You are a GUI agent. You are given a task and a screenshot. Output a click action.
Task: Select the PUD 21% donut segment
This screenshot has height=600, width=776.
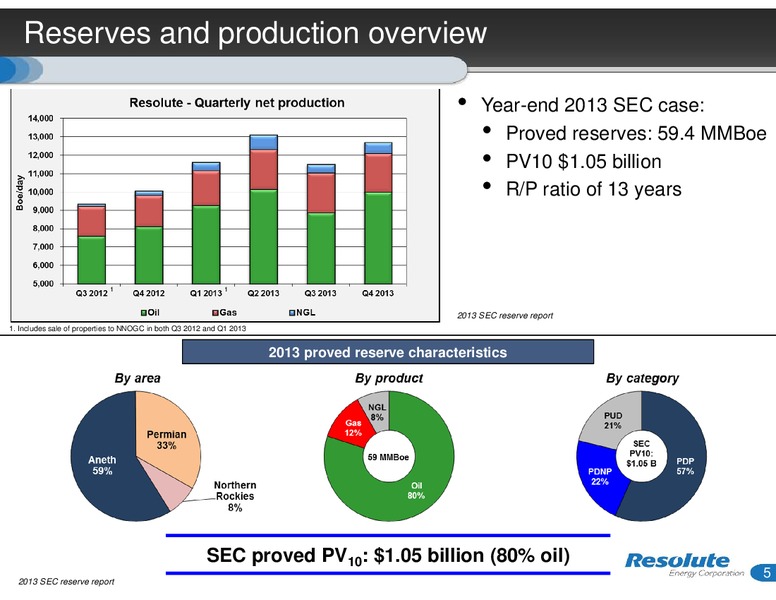point(613,420)
